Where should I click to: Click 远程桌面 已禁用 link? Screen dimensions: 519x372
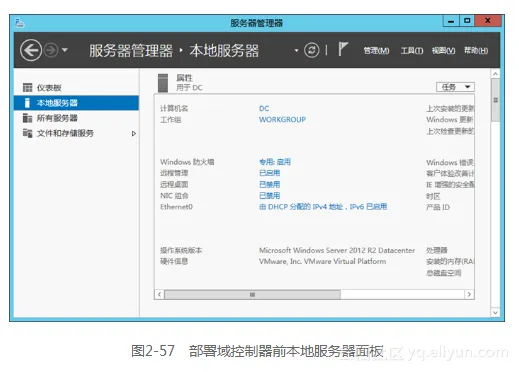click(x=270, y=184)
